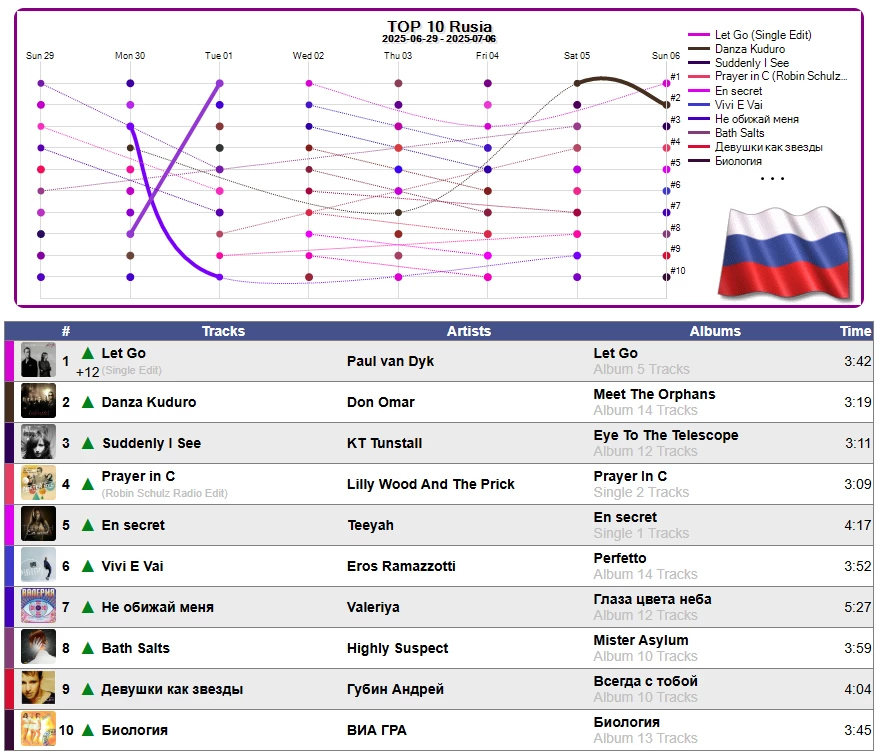Screen dimensions: 878x756
Task: Open the Глаза цвета неба album
Action: click(x=652, y=599)
